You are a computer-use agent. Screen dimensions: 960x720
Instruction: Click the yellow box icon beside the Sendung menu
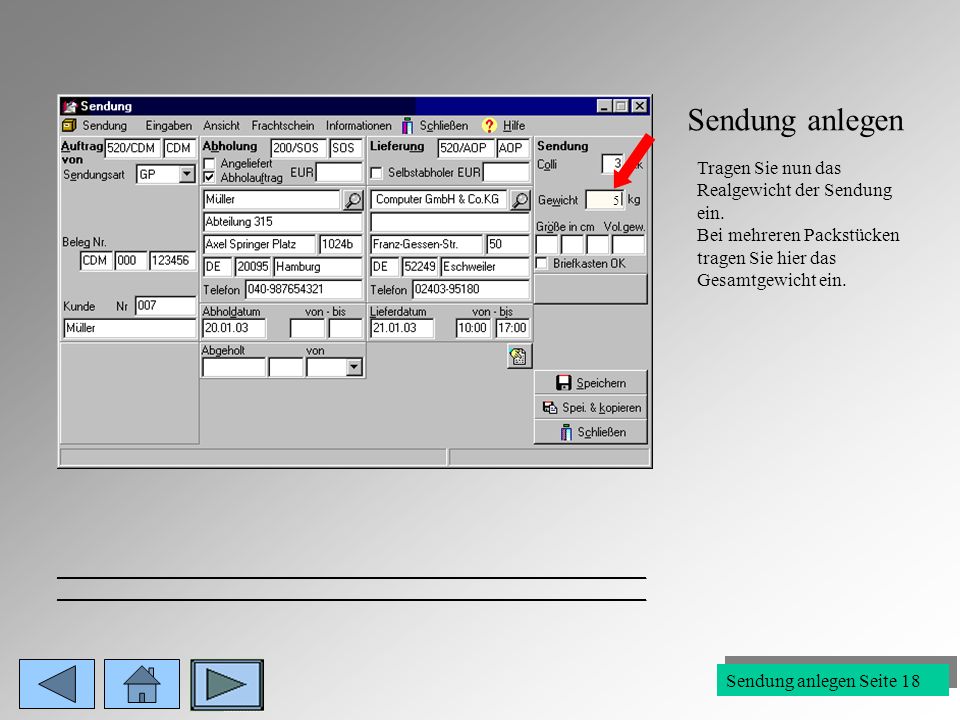click(69, 126)
